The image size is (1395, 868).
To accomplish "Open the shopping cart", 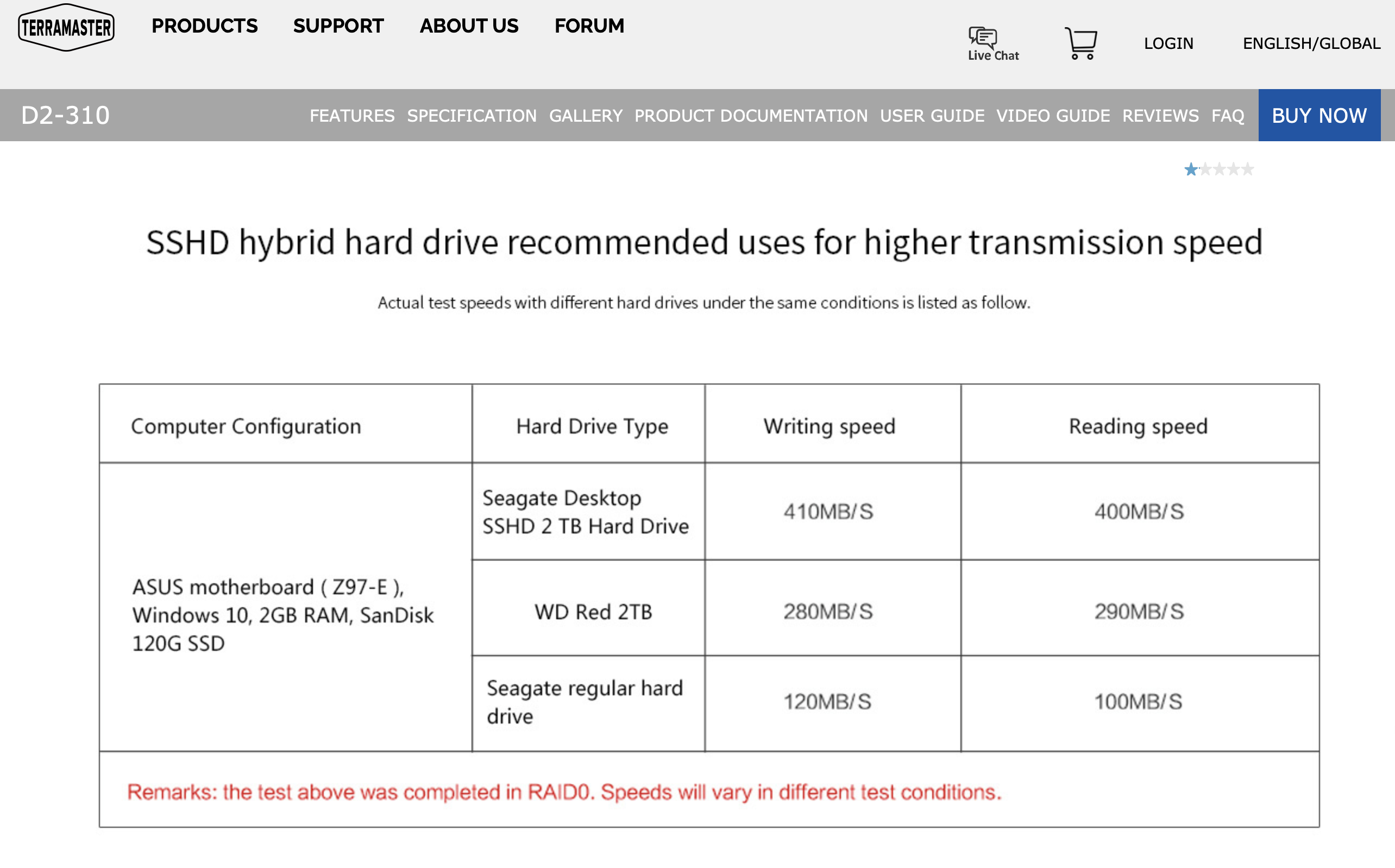I will tap(1081, 43).
